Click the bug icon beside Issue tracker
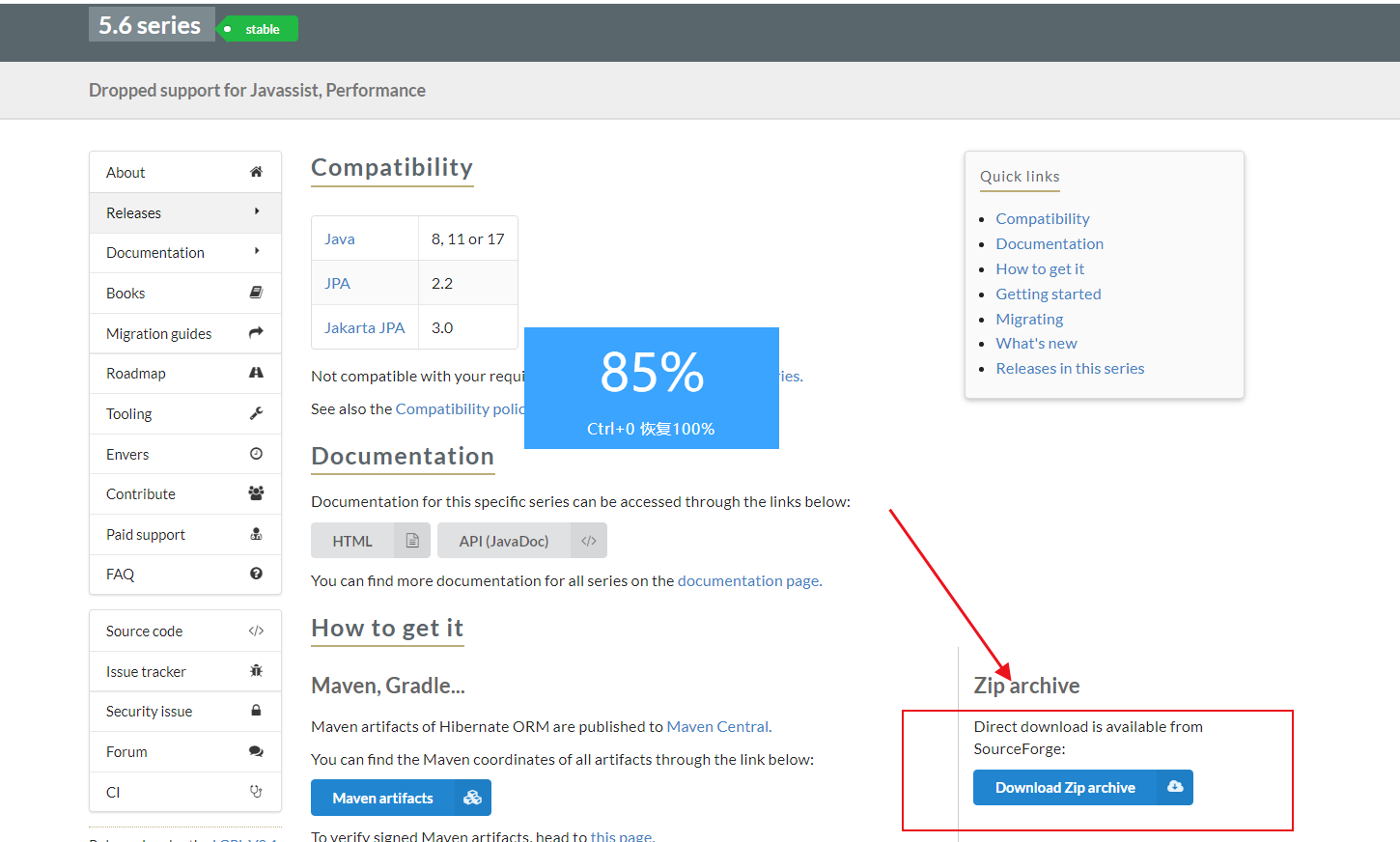Viewport: 1400px width, 842px height. pyautogui.click(x=256, y=671)
